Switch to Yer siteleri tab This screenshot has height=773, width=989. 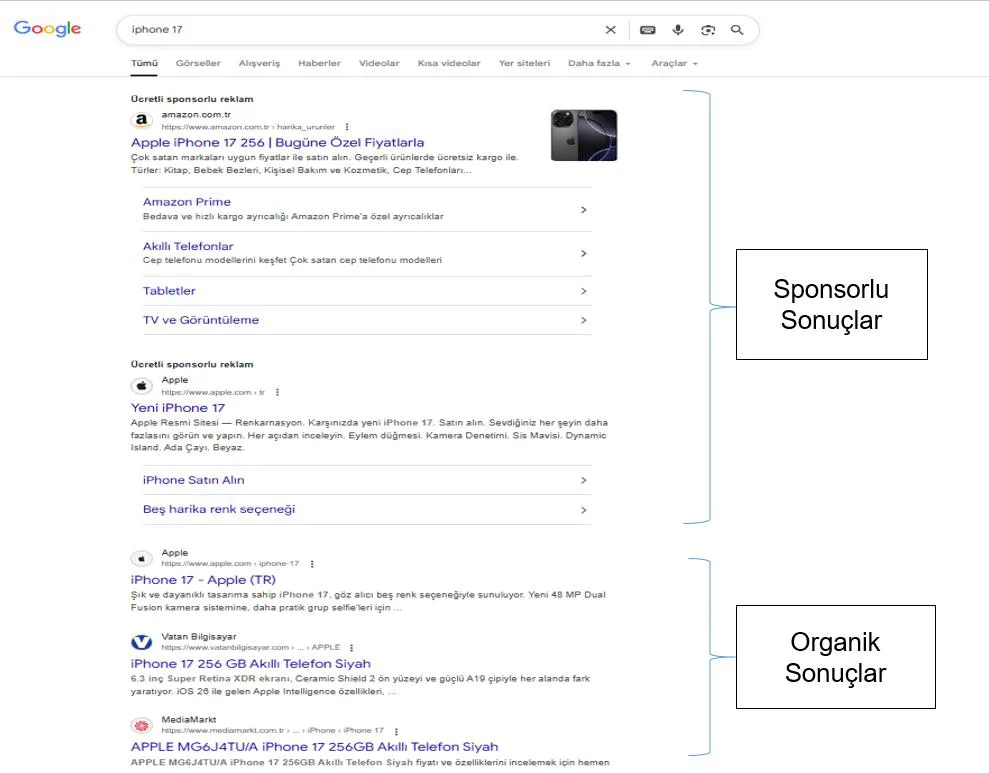(x=524, y=63)
